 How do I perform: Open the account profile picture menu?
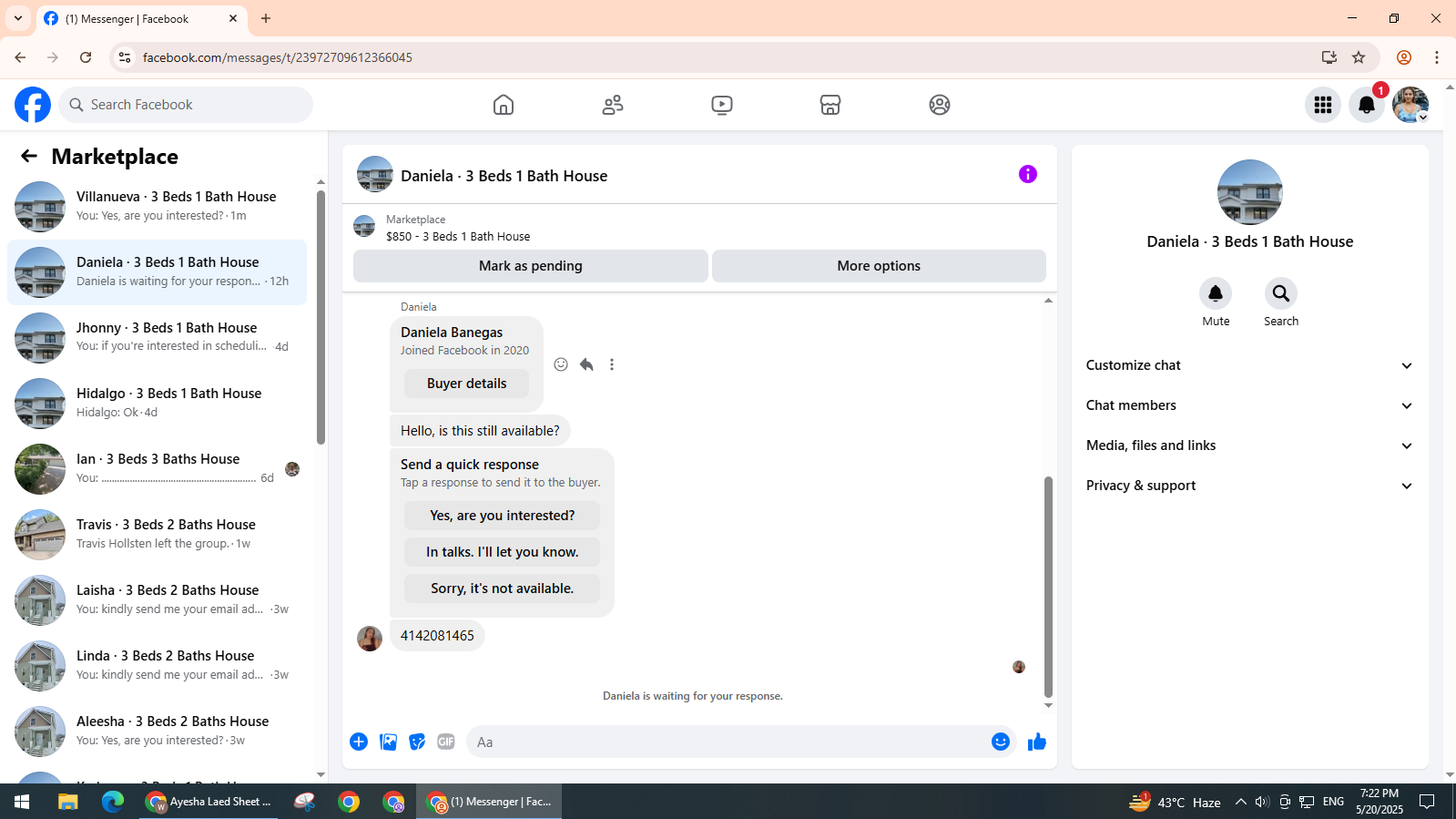pyautogui.click(x=1410, y=105)
